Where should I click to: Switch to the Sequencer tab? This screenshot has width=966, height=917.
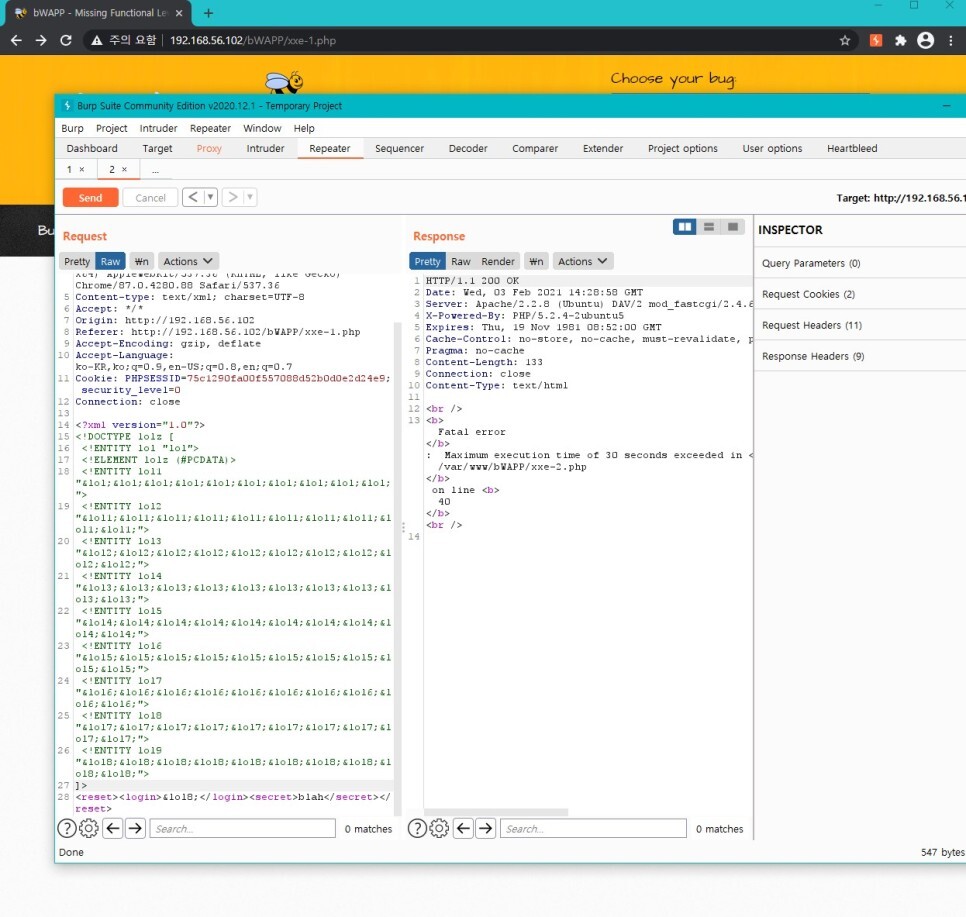point(399,149)
